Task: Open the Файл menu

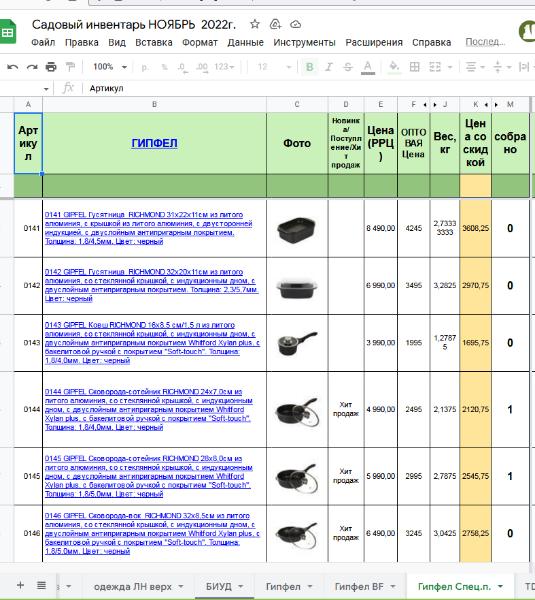Action: coord(43,42)
